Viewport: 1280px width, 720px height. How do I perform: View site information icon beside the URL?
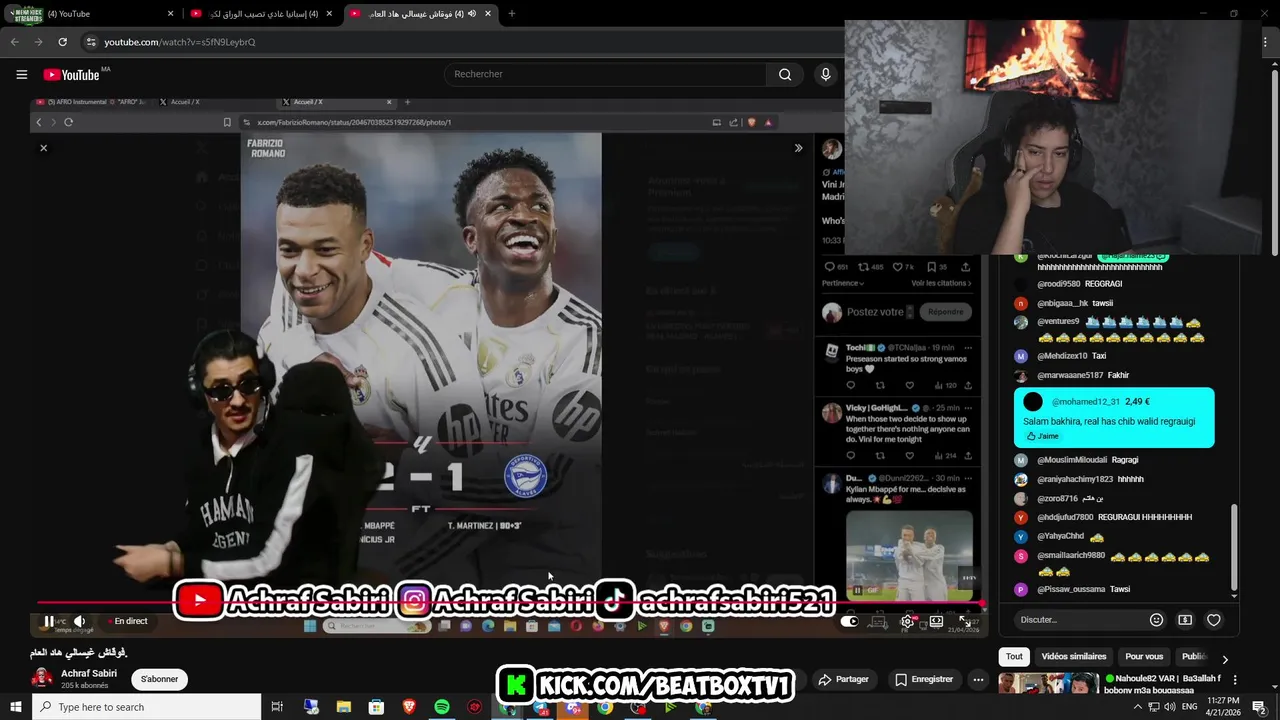click(91, 42)
